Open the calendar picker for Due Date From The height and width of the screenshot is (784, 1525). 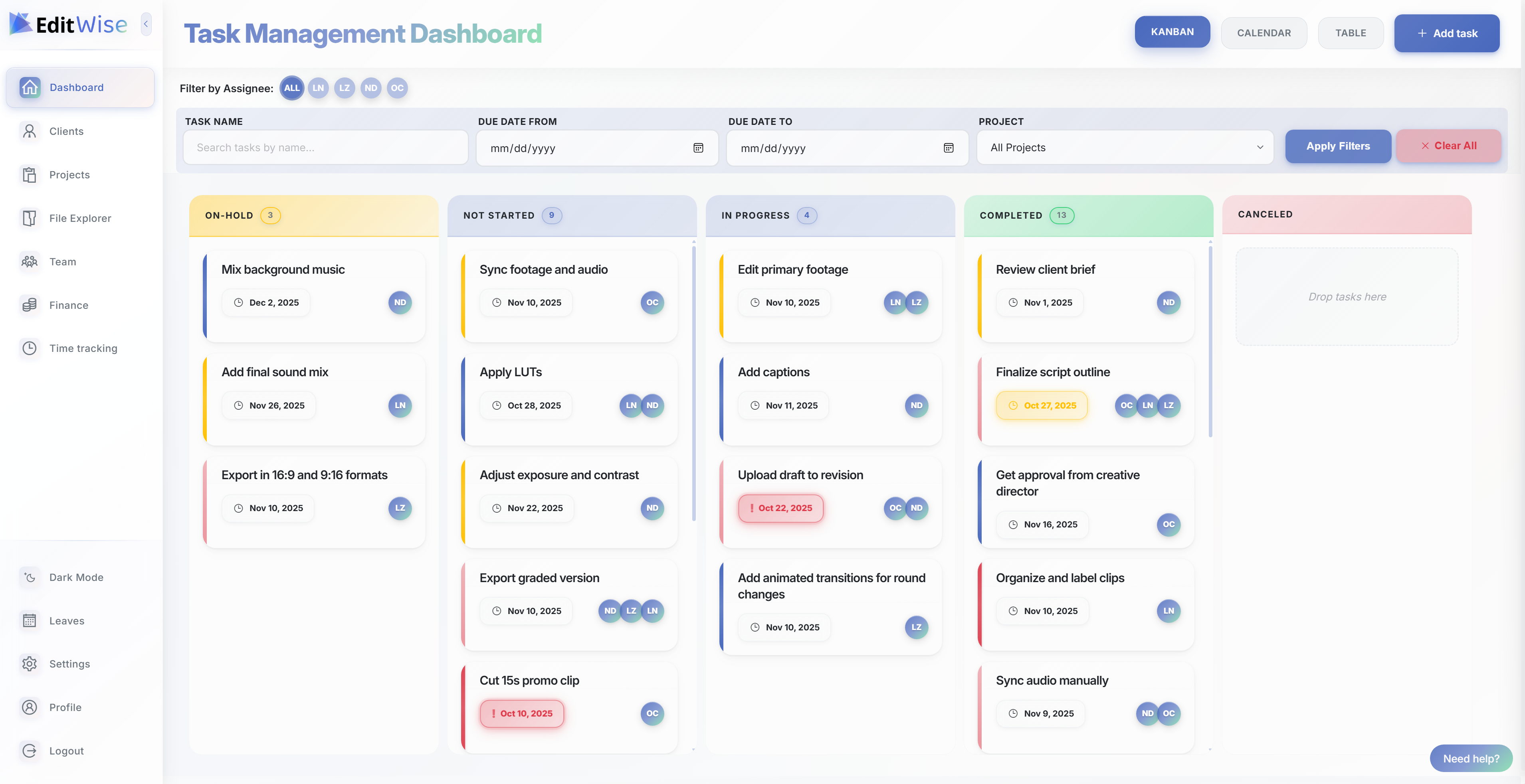pos(698,148)
